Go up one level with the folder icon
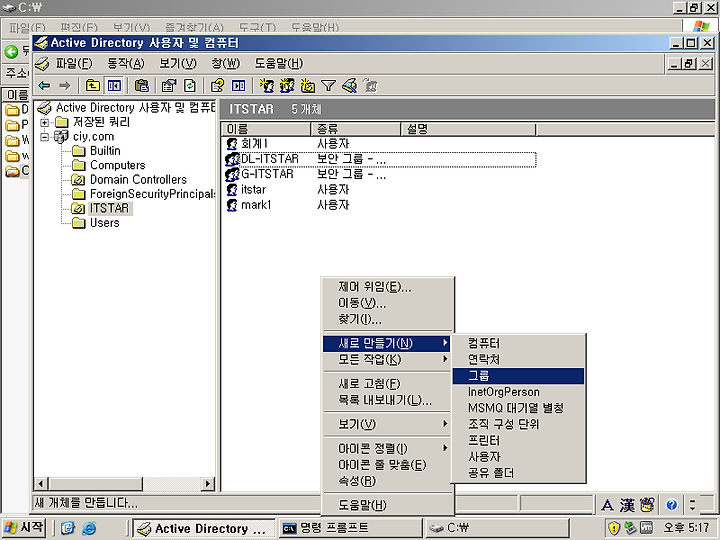 93,86
